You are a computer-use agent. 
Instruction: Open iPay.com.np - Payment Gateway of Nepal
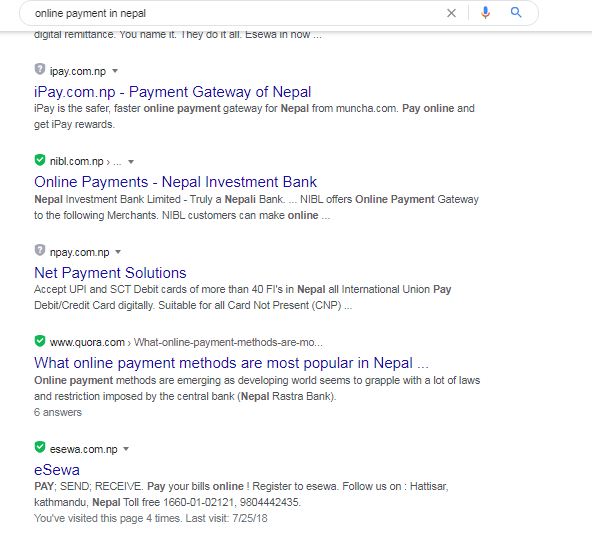click(x=173, y=92)
